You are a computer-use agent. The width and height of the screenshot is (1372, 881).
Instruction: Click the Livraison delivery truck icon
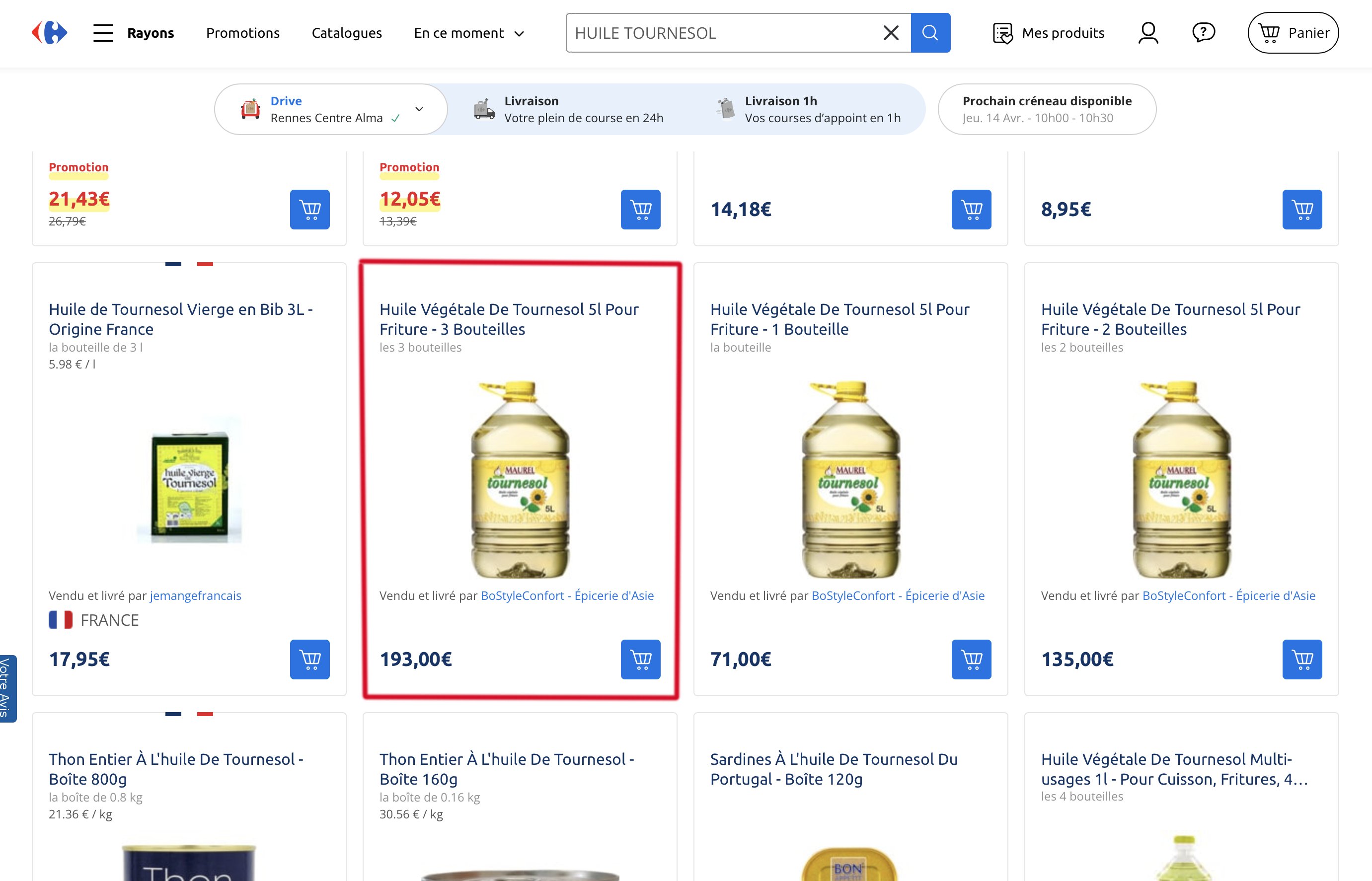[484, 109]
